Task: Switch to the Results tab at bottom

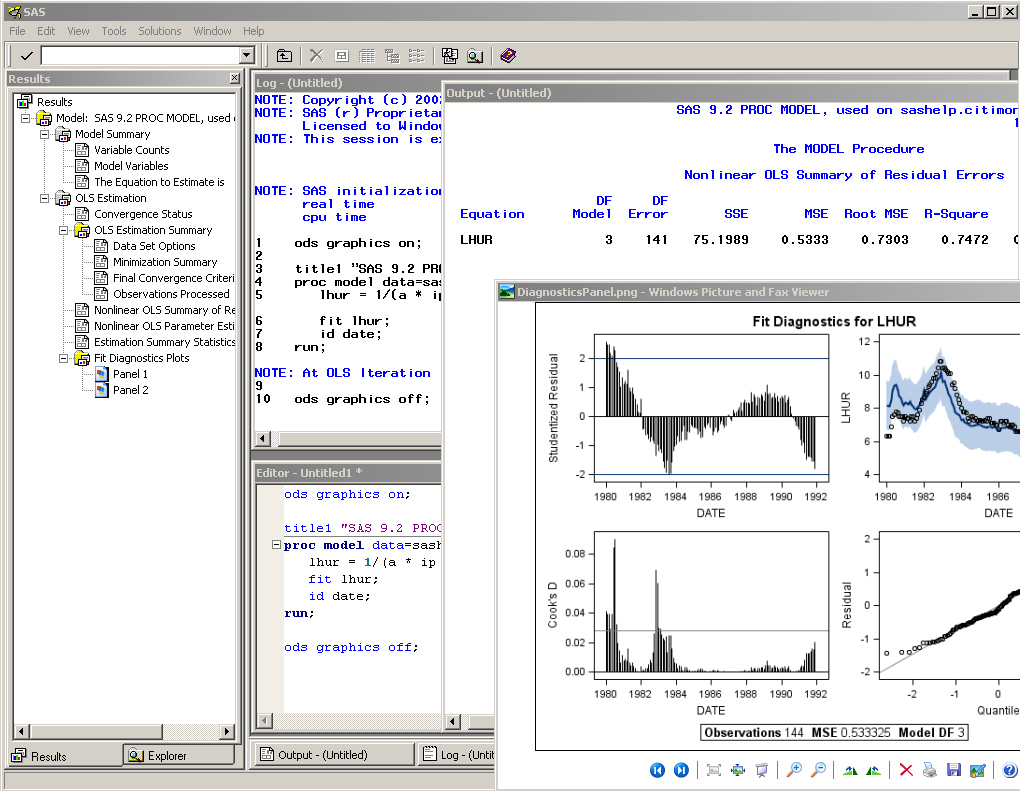Action: point(65,756)
